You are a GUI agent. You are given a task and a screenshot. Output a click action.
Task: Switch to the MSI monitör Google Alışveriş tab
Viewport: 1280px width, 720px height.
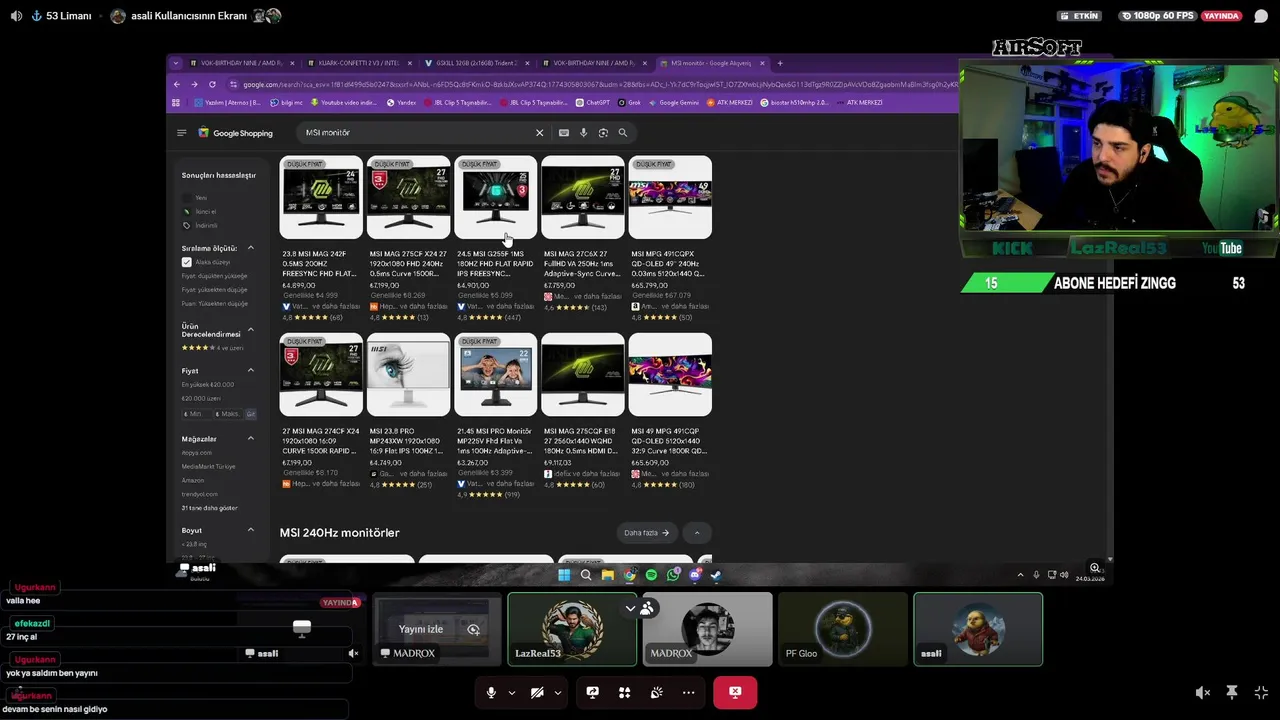click(x=711, y=63)
